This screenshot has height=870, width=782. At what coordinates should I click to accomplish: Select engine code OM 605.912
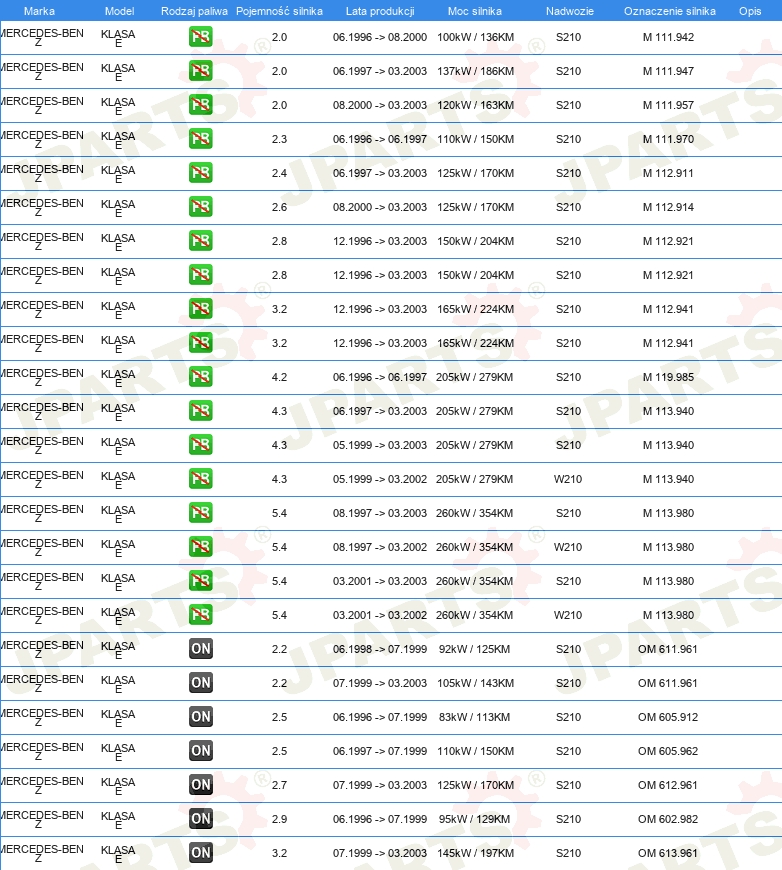(668, 717)
